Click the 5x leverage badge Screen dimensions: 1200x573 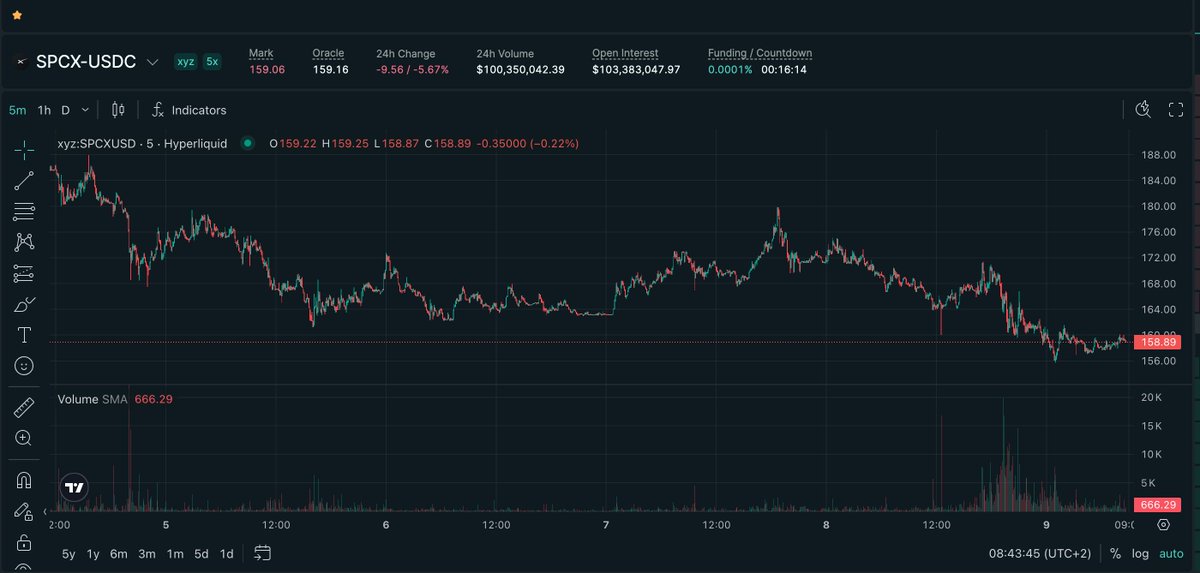(x=212, y=62)
